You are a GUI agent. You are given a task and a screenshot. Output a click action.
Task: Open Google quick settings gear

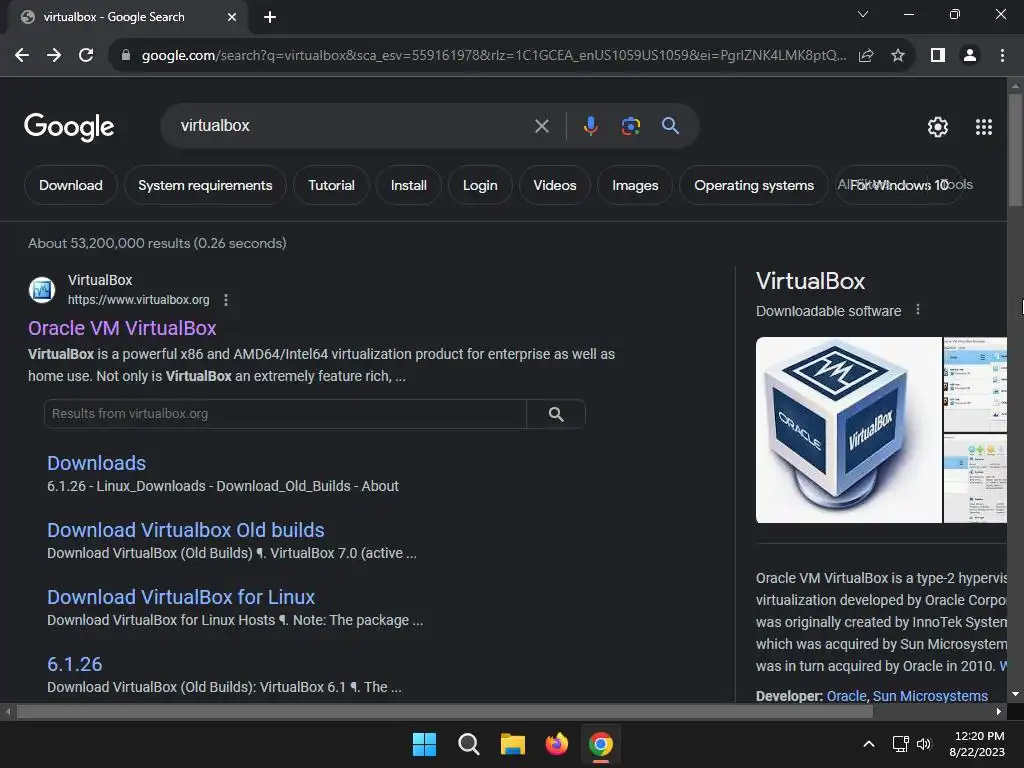938,127
